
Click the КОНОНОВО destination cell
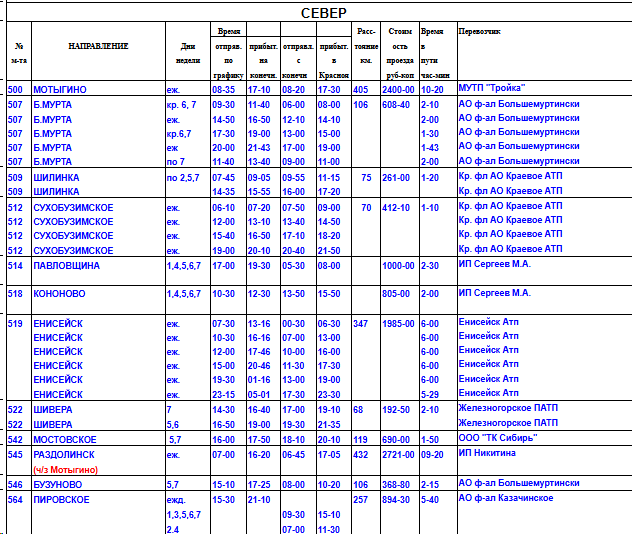coord(59,294)
